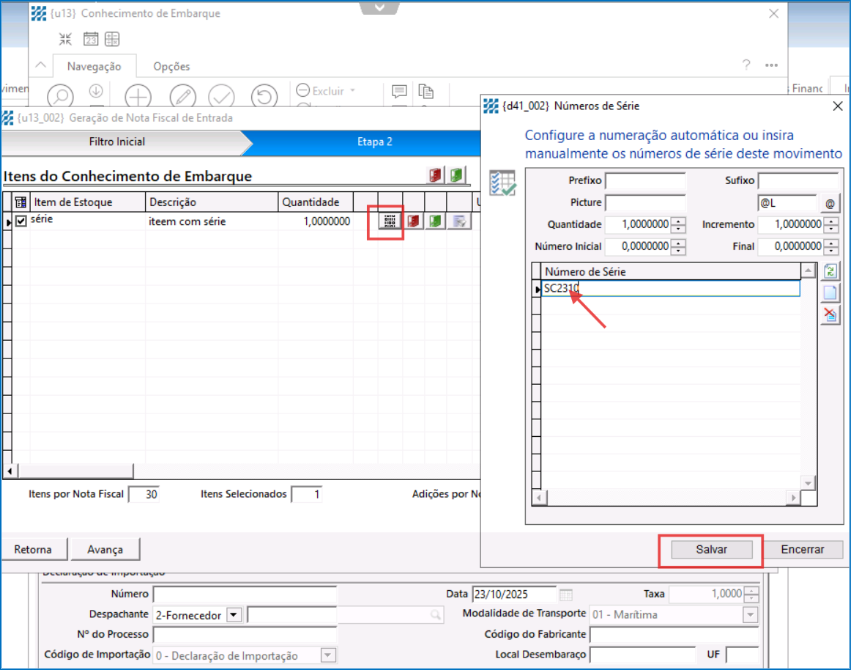Viewport: 853px width, 670px height.
Task: Expand the Despachante dropdown
Action: (x=234, y=614)
